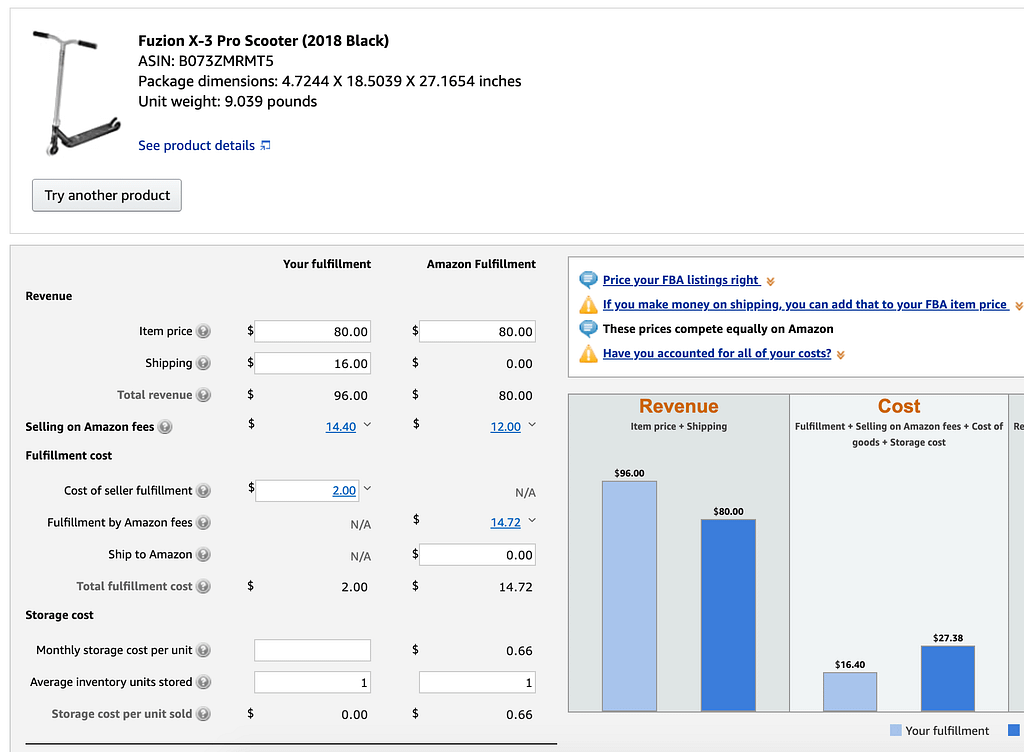This screenshot has height=752, width=1024.
Task: Open Have you accounted for all costs link
Action: click(x=717, y=353)
